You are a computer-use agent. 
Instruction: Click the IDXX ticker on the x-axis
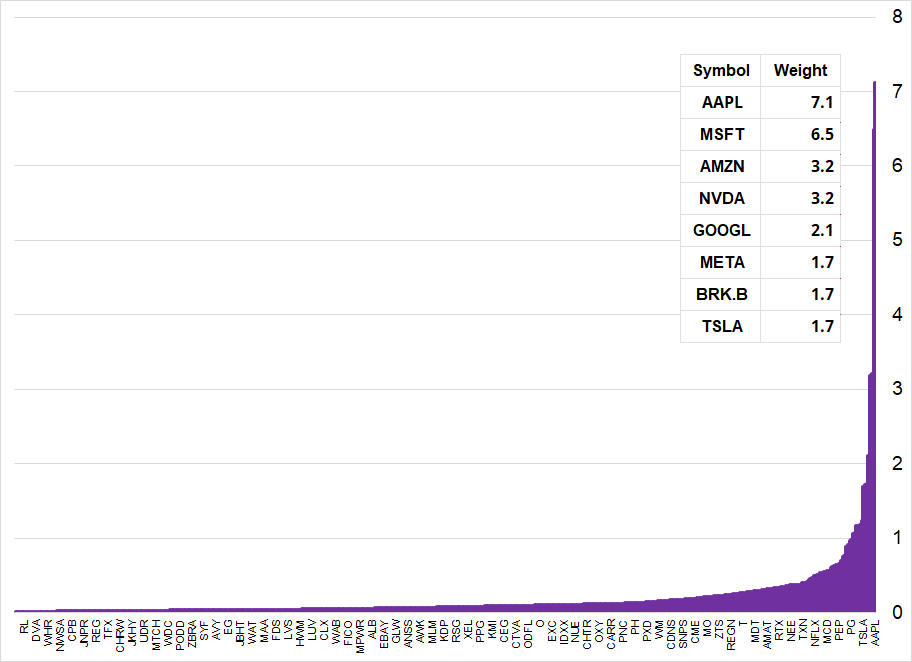pyautogui.click(x=564, y=632)
